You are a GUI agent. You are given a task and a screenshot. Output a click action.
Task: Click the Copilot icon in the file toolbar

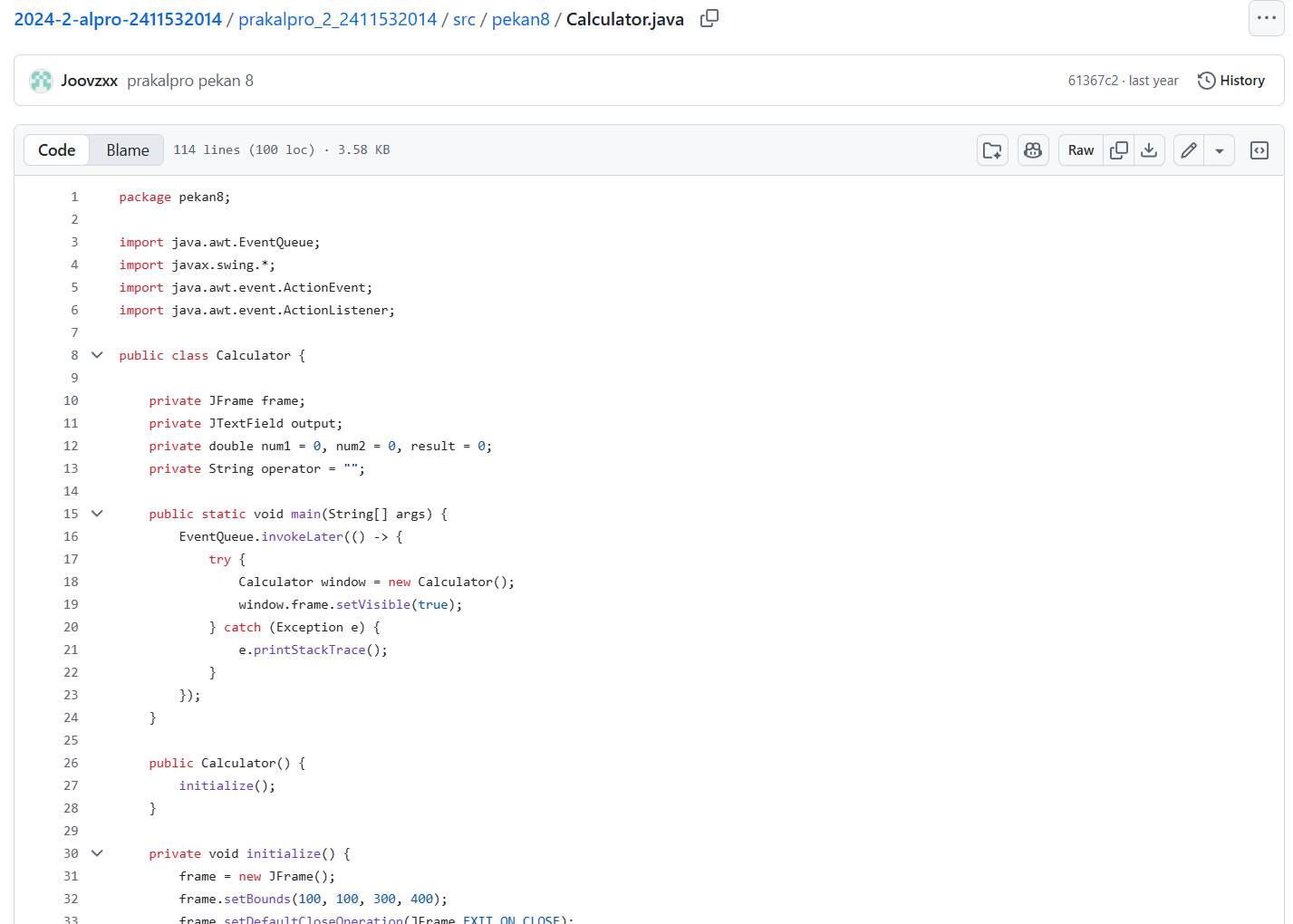(x=1033, y=150)
